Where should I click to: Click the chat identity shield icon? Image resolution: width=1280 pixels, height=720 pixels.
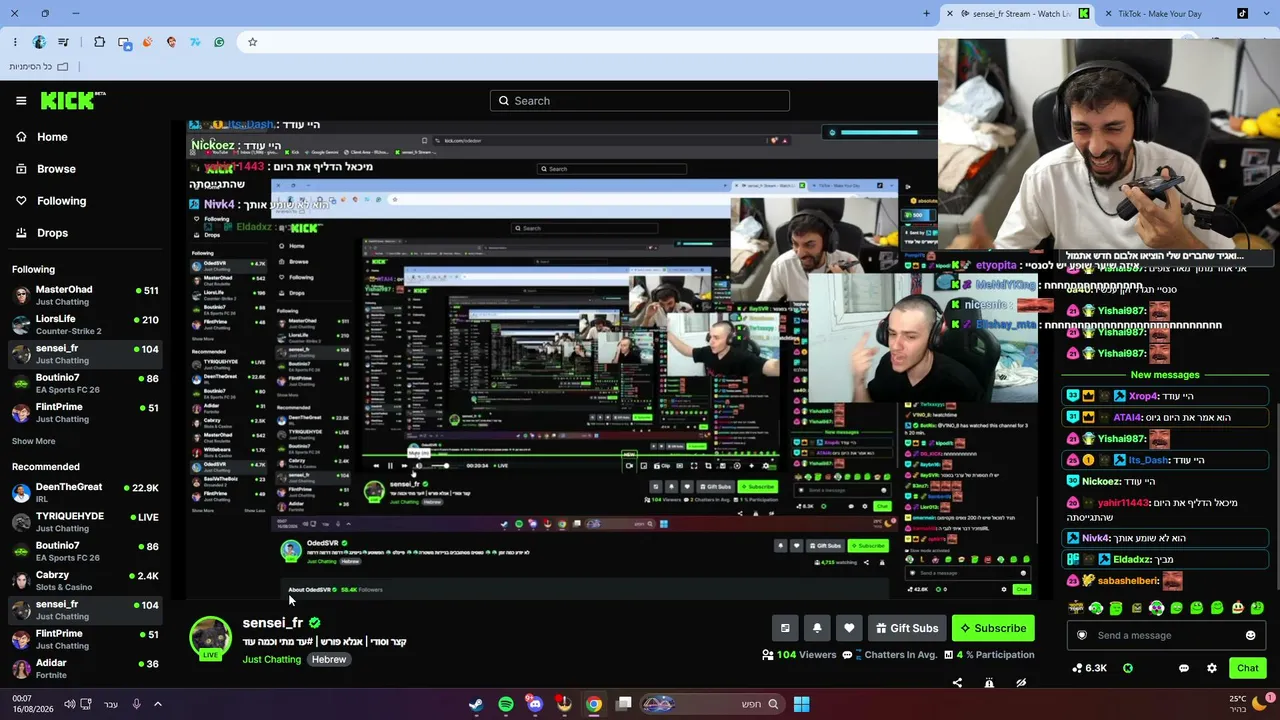tap(1081, 635)
